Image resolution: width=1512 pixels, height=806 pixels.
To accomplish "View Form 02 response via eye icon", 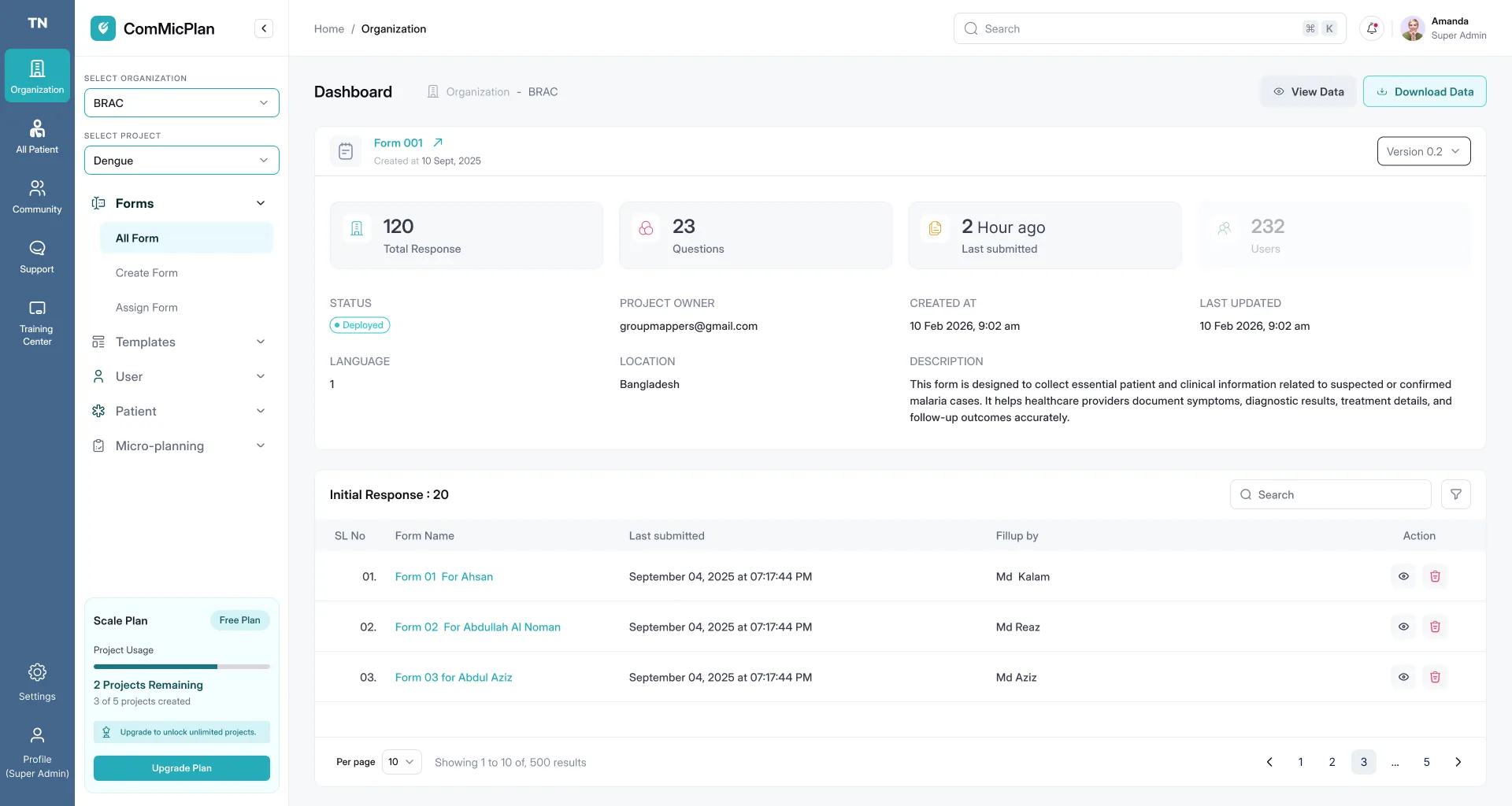I will (1403, 627).
